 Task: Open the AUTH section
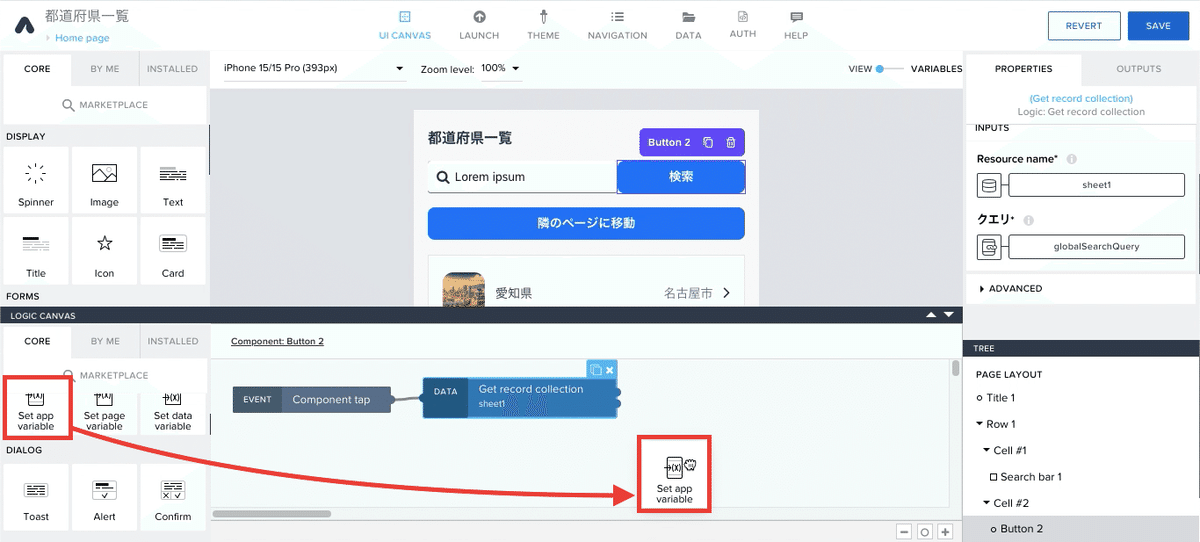tap(742, 25)
